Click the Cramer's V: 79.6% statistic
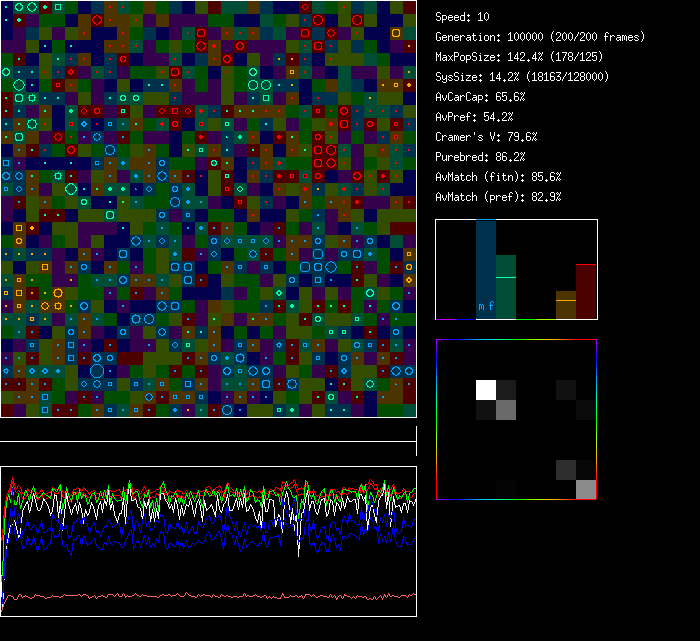 [486, 137]
